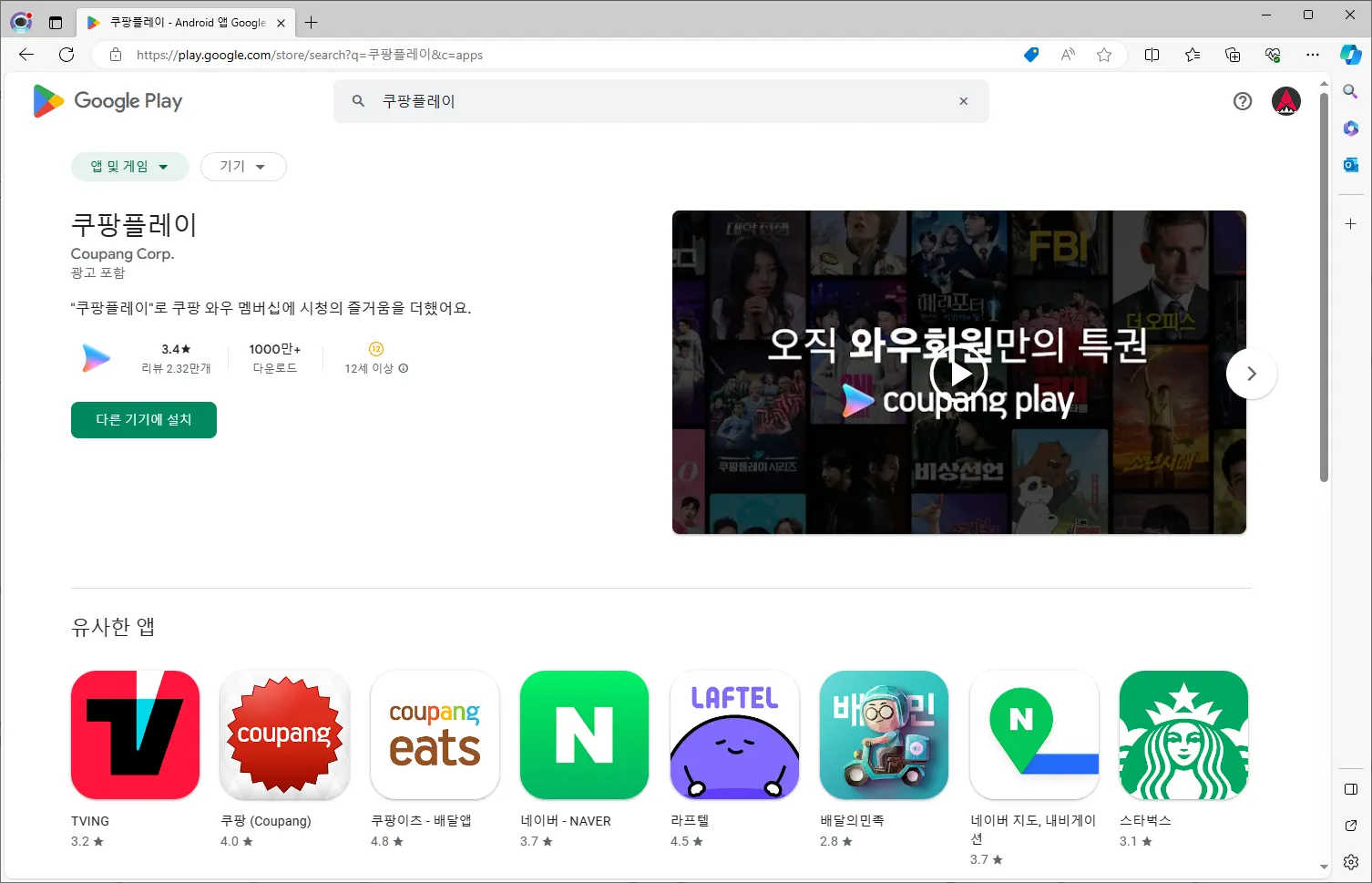Image resolution: width=1372 pixels, height=883 pixels.
Task: Open the sidebar Search icon
Action: click(1351, 91)
